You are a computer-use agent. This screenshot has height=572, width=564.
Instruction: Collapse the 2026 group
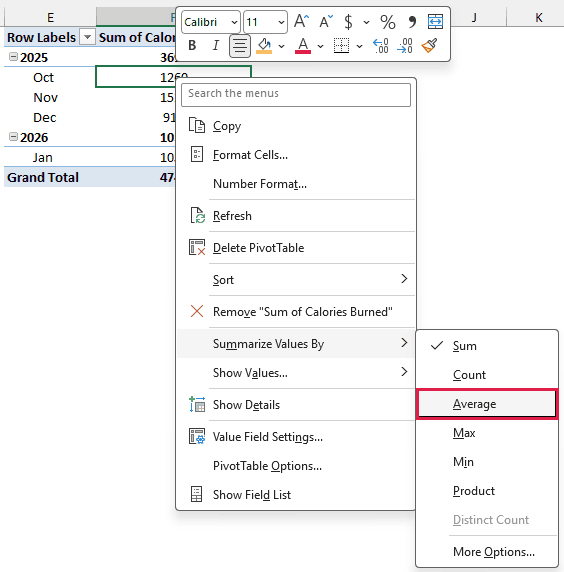13,136
